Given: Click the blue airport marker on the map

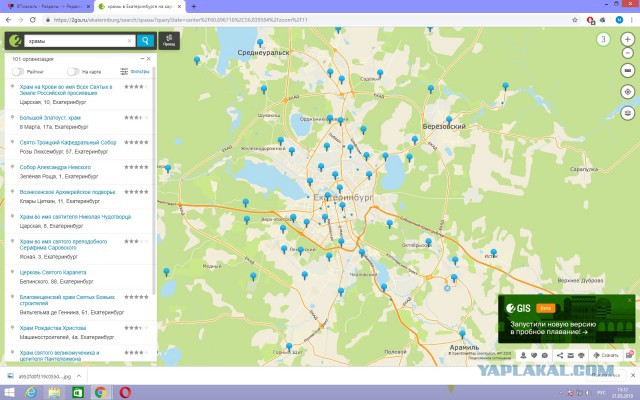Looking at the screenshot, I should 447,288.
